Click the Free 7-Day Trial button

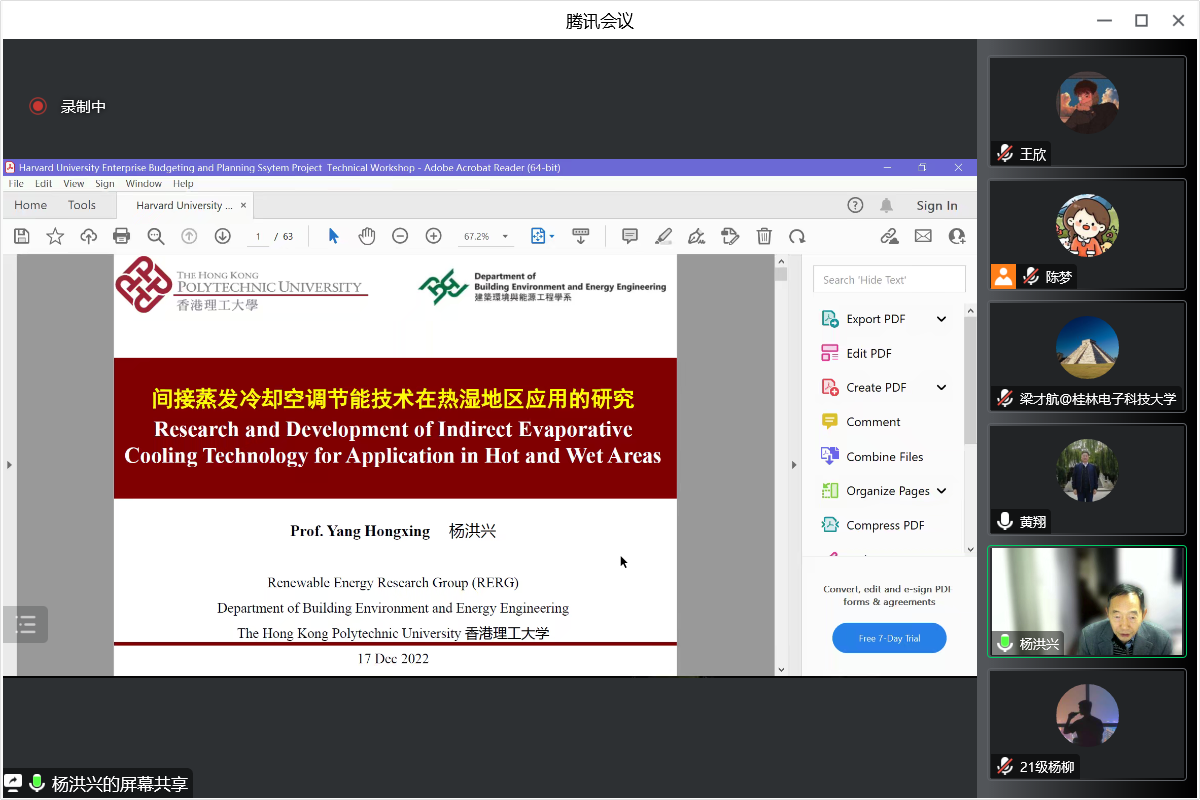889,638
